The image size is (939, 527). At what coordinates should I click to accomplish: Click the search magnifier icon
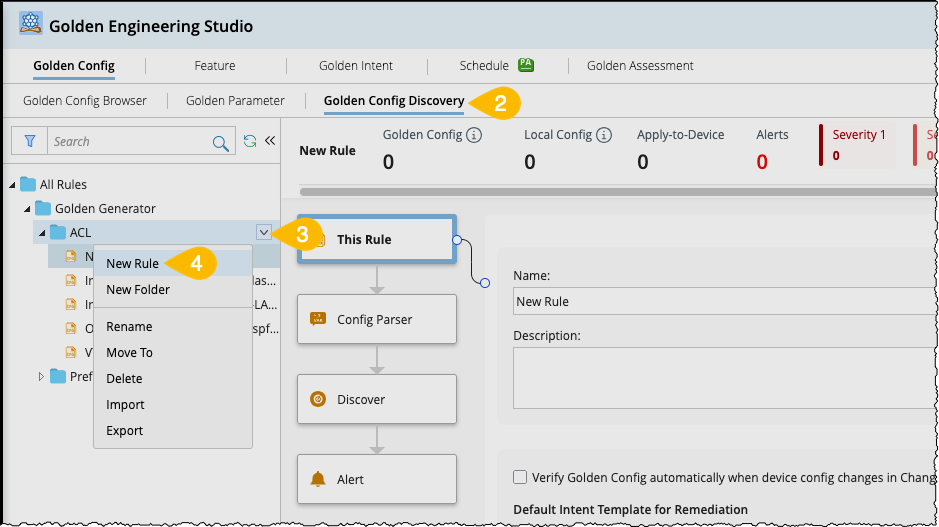point(221,143)
